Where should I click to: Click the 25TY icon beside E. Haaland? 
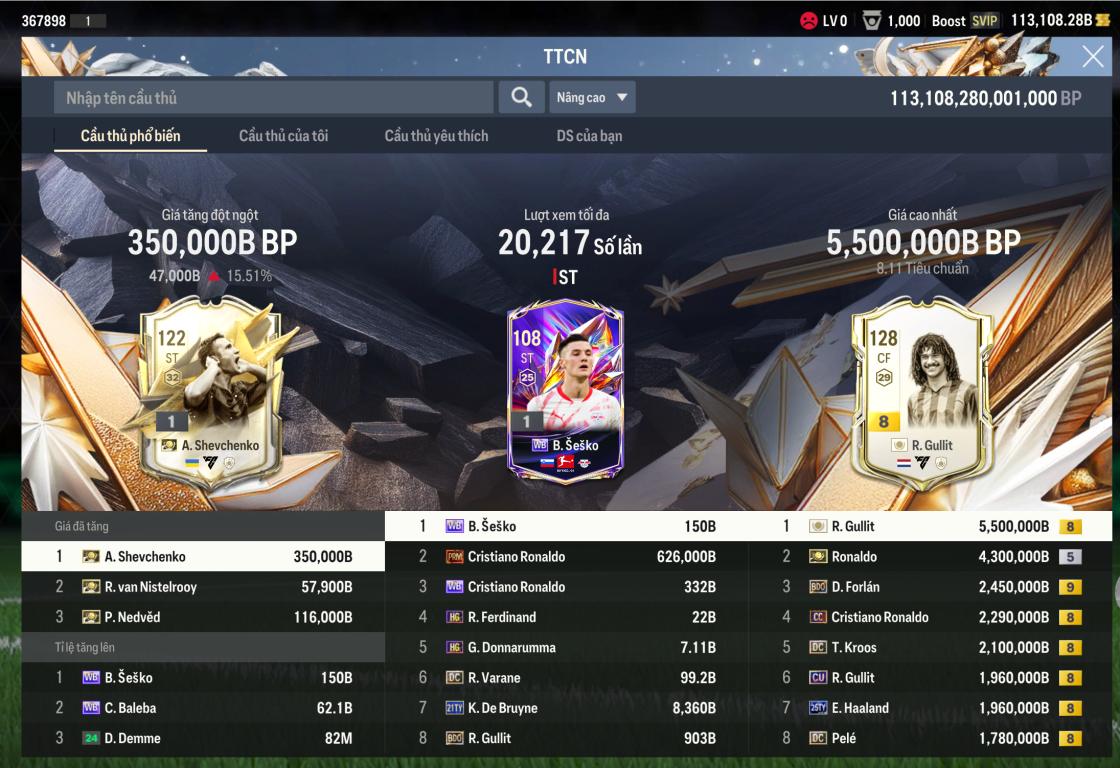(x=818, y=708)
